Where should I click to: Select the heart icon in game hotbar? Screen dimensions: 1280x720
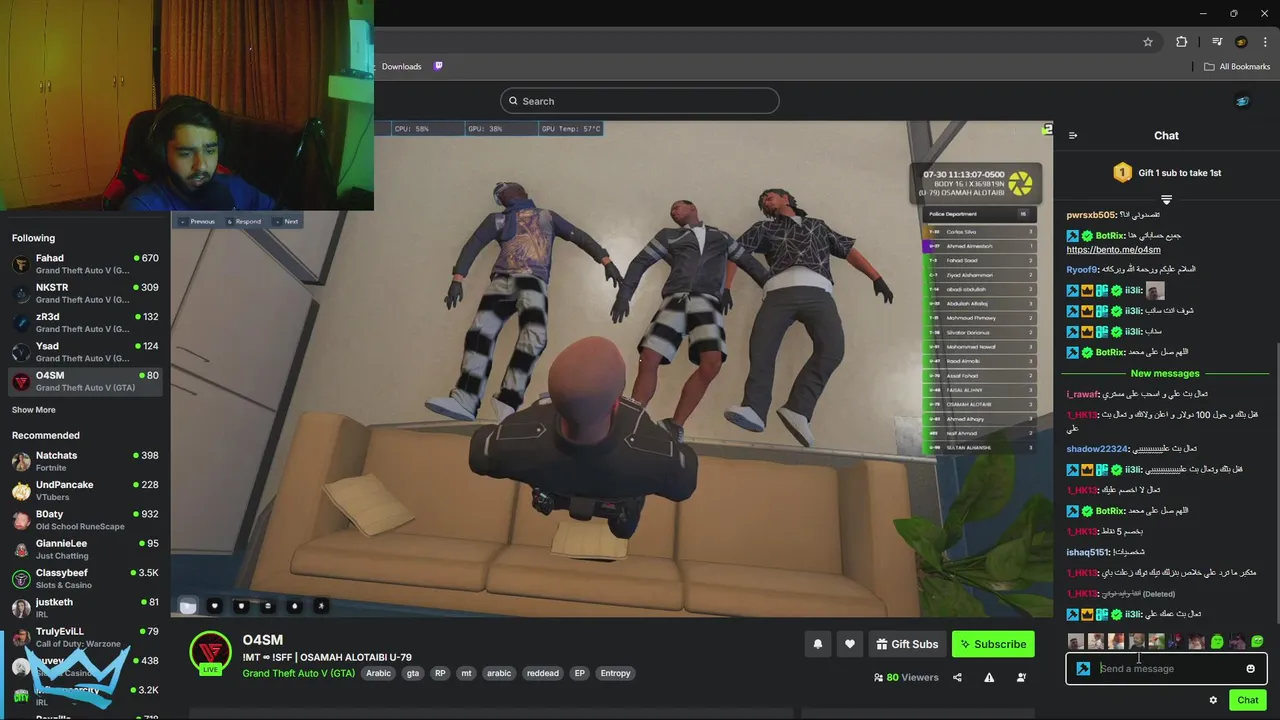click(214, 605)
